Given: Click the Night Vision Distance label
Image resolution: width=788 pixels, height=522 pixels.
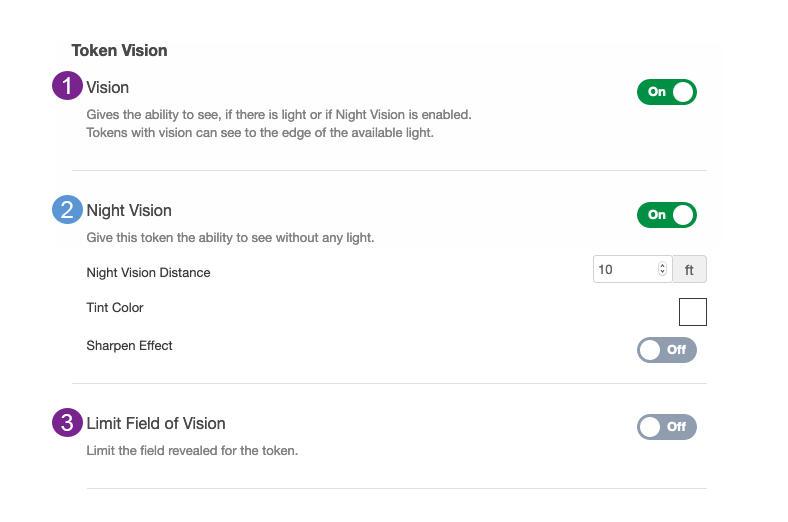Looking at the screenshot, I should point(148,272).
